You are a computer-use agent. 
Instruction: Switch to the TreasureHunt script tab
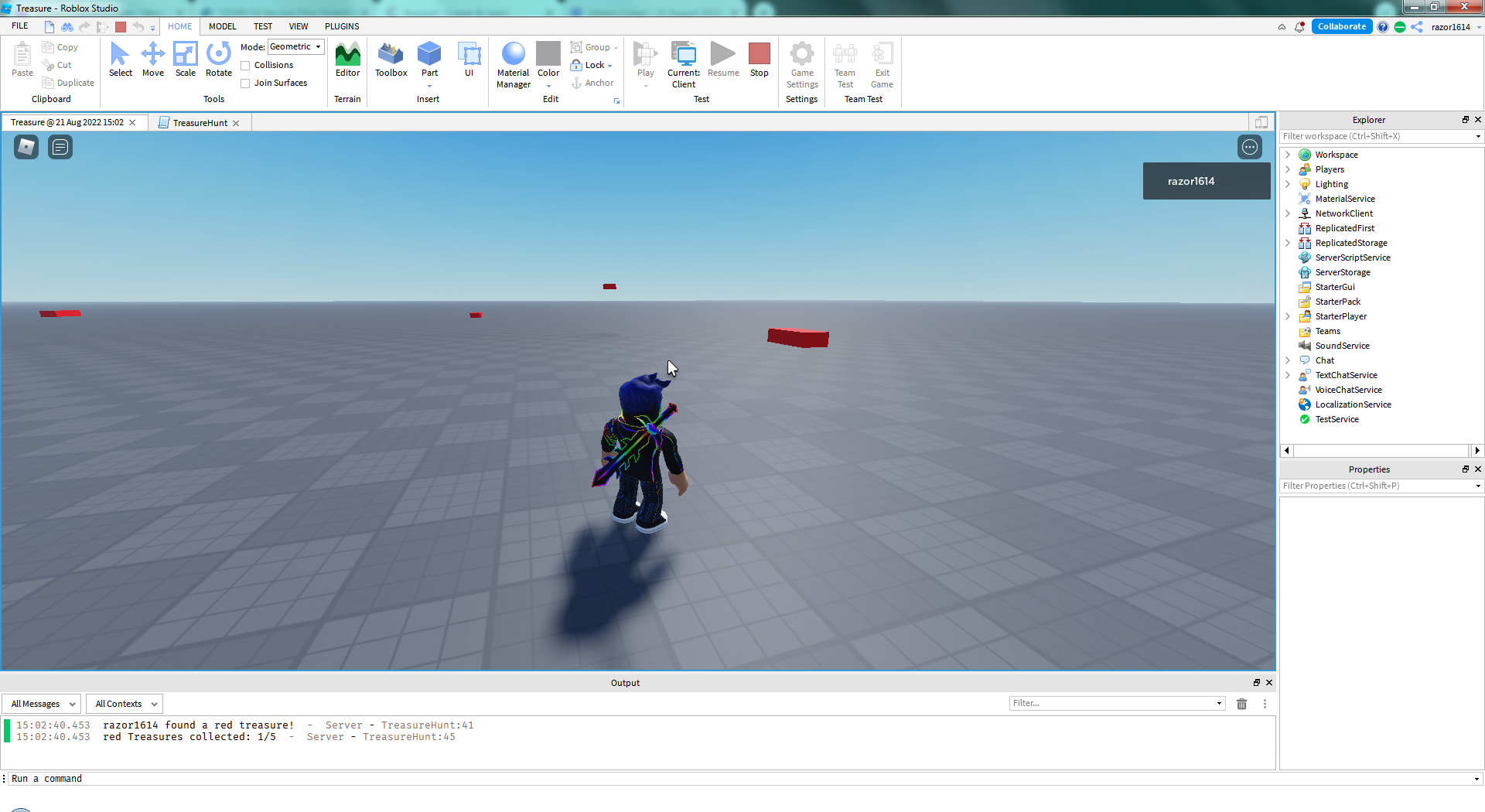pyautogui.click(x=200, y=123)
